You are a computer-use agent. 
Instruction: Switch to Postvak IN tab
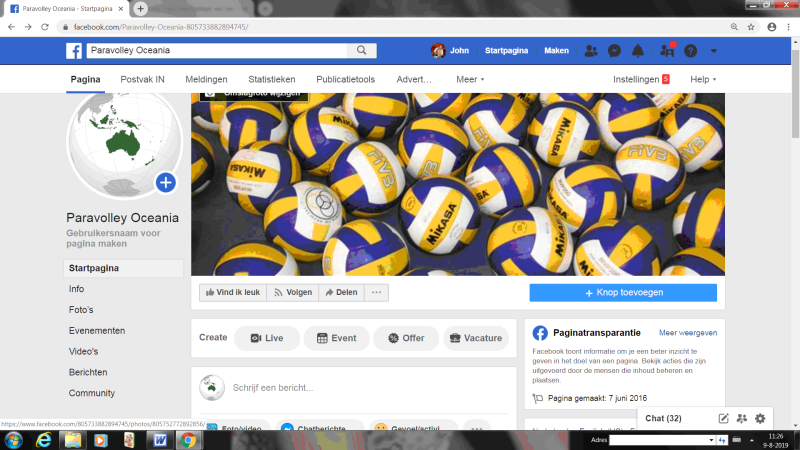142,80
